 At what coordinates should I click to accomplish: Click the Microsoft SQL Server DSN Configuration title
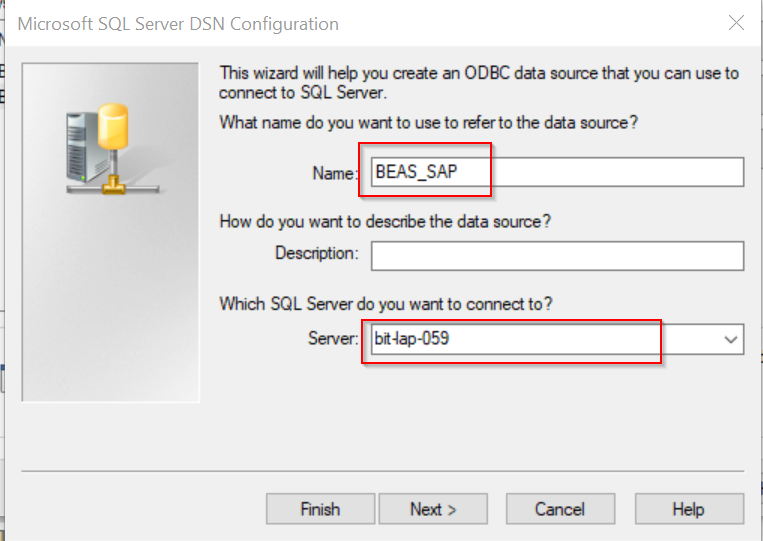tap(178, 24)
